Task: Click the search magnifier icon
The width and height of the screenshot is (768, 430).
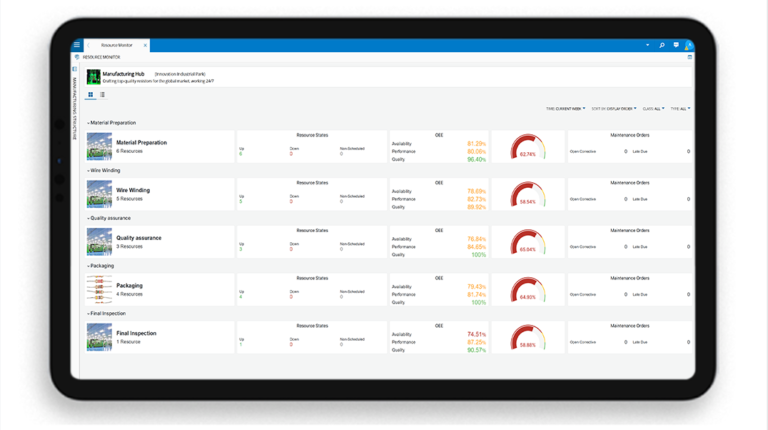Action: coord(662,45)
